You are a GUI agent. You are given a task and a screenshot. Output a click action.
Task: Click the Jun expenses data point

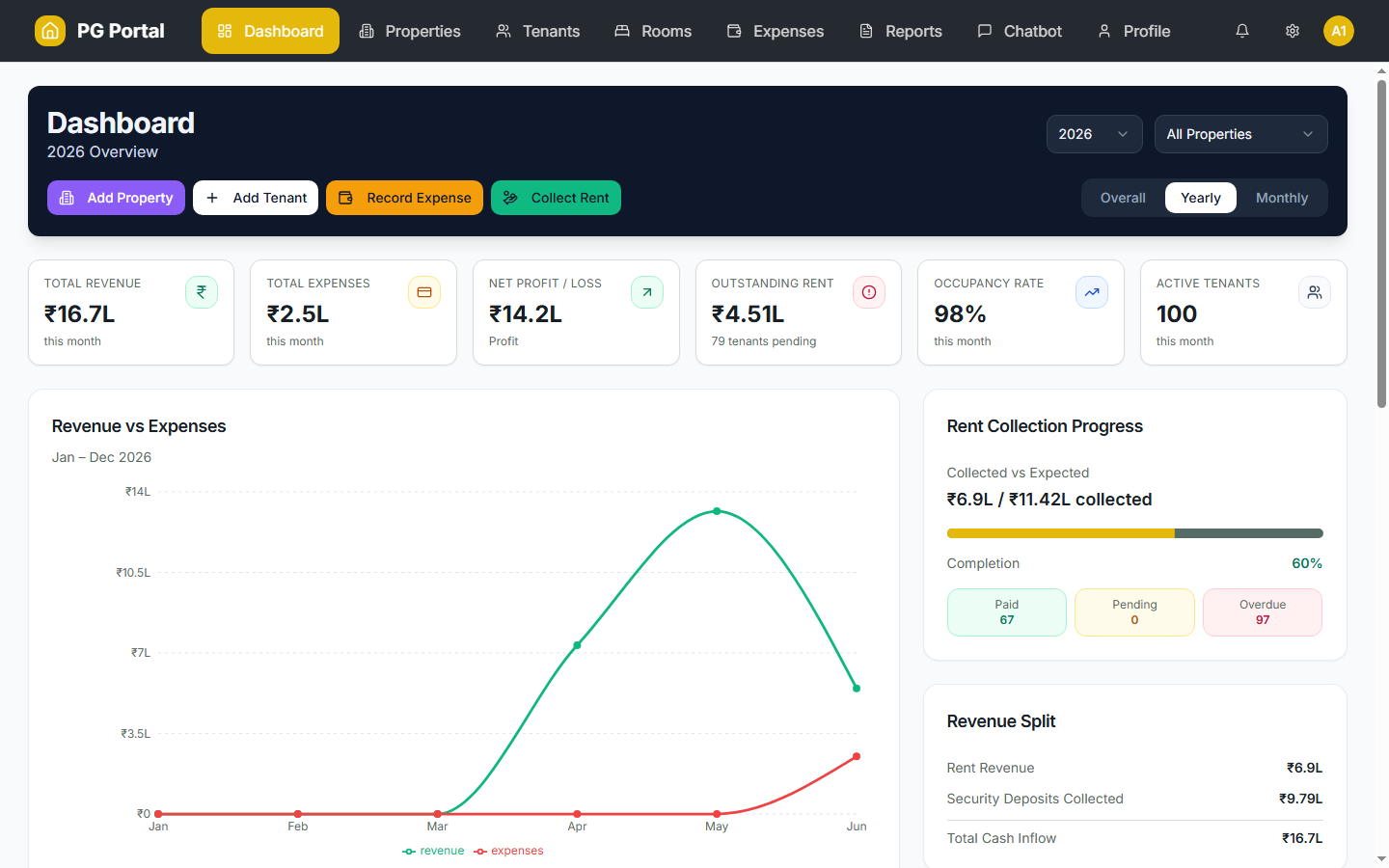click(857, 756)
